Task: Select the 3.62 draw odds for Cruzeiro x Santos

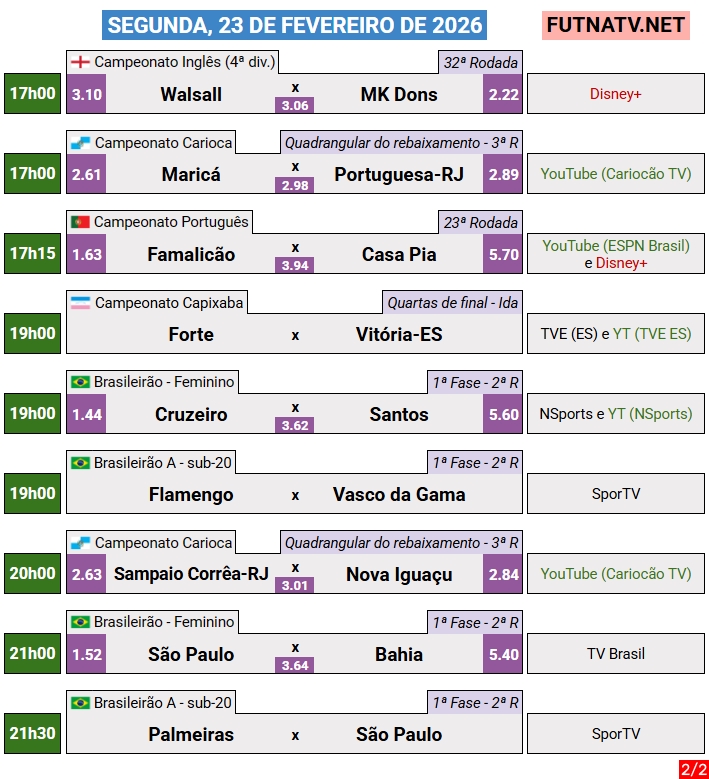Action: pos(295,425)
